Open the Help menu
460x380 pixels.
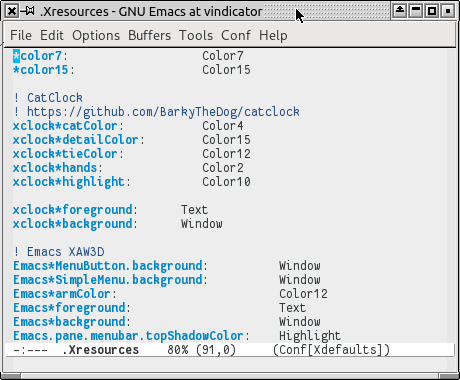[x=273, y=35]
